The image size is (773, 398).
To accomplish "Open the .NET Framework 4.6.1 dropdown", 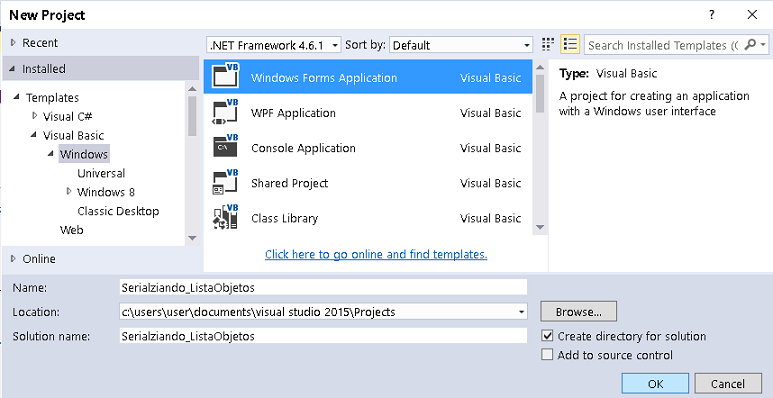I will click(274, 45).
